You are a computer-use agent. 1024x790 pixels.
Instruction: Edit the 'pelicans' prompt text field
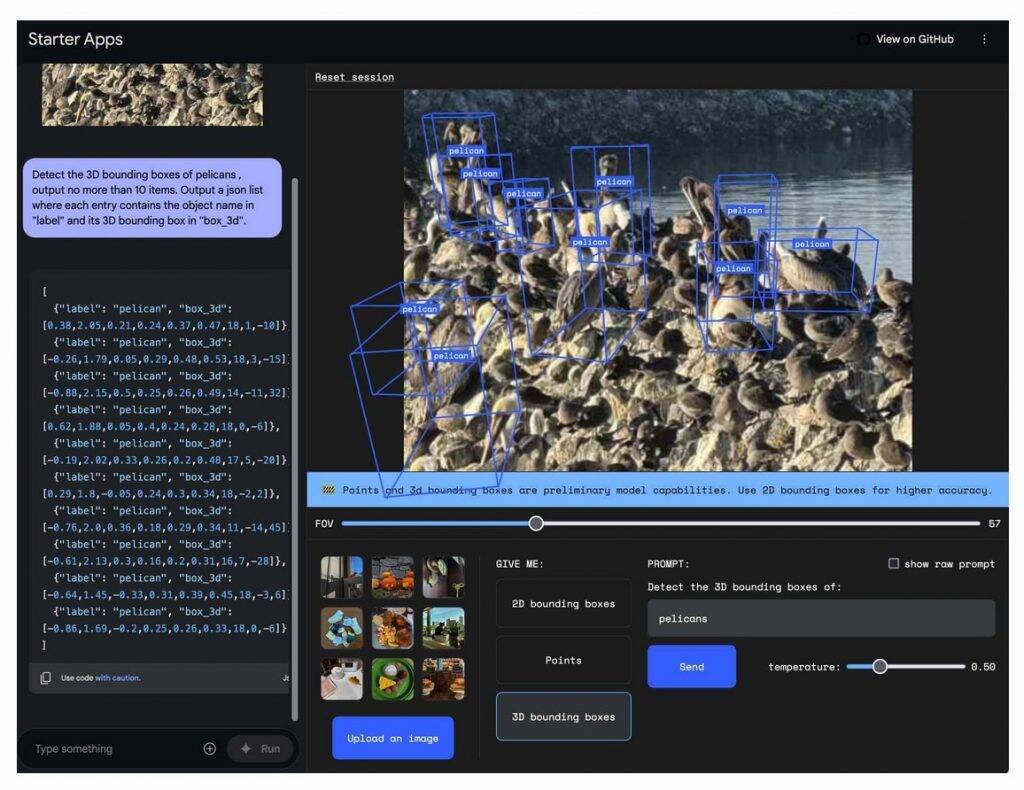pyautogui.click(x=820, y=618)
